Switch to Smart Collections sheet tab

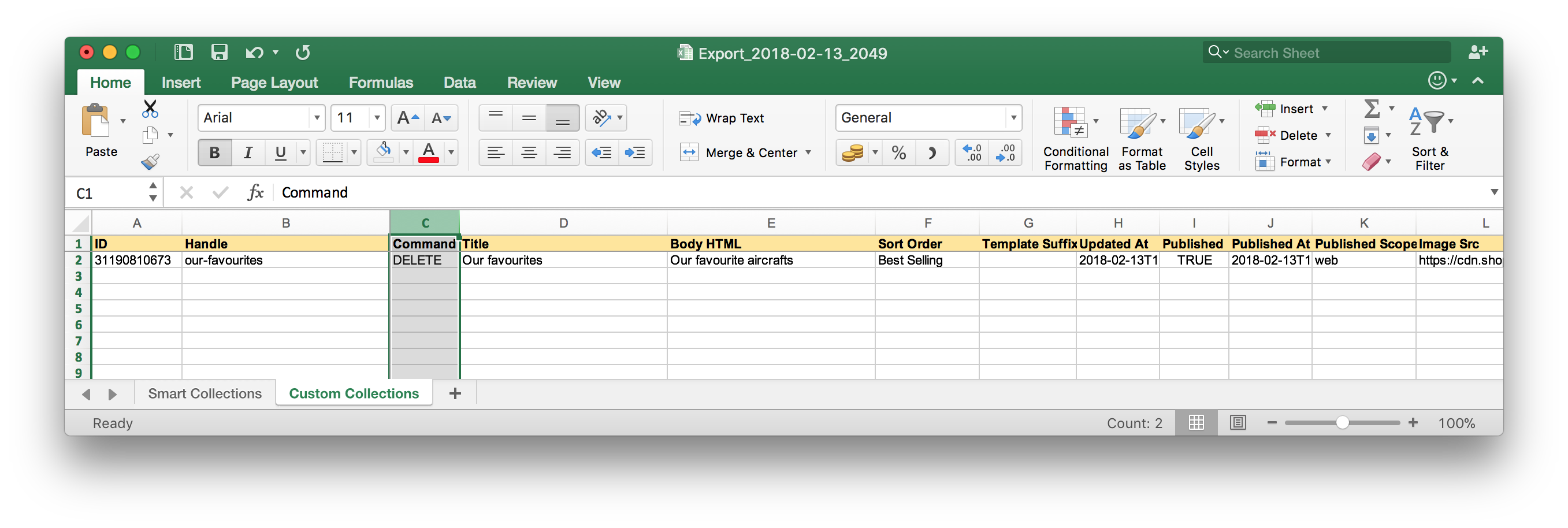pos(205,393)
